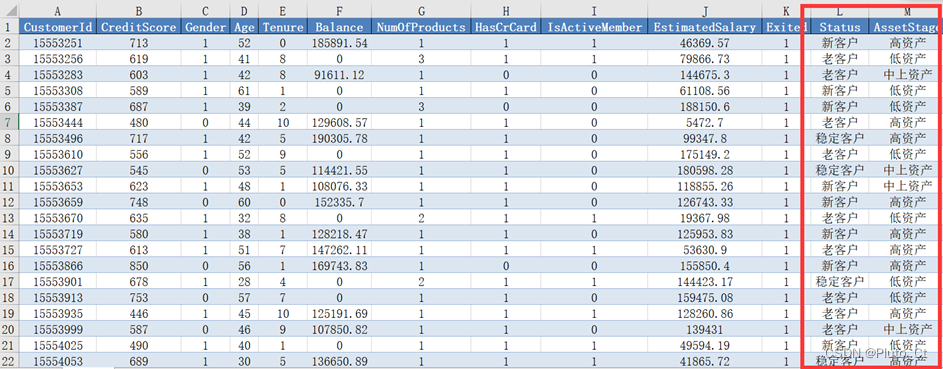The image size is (943, 369).
Task: Click Age cell in CustomerId 15553308 row
Action: coord(244,91)
